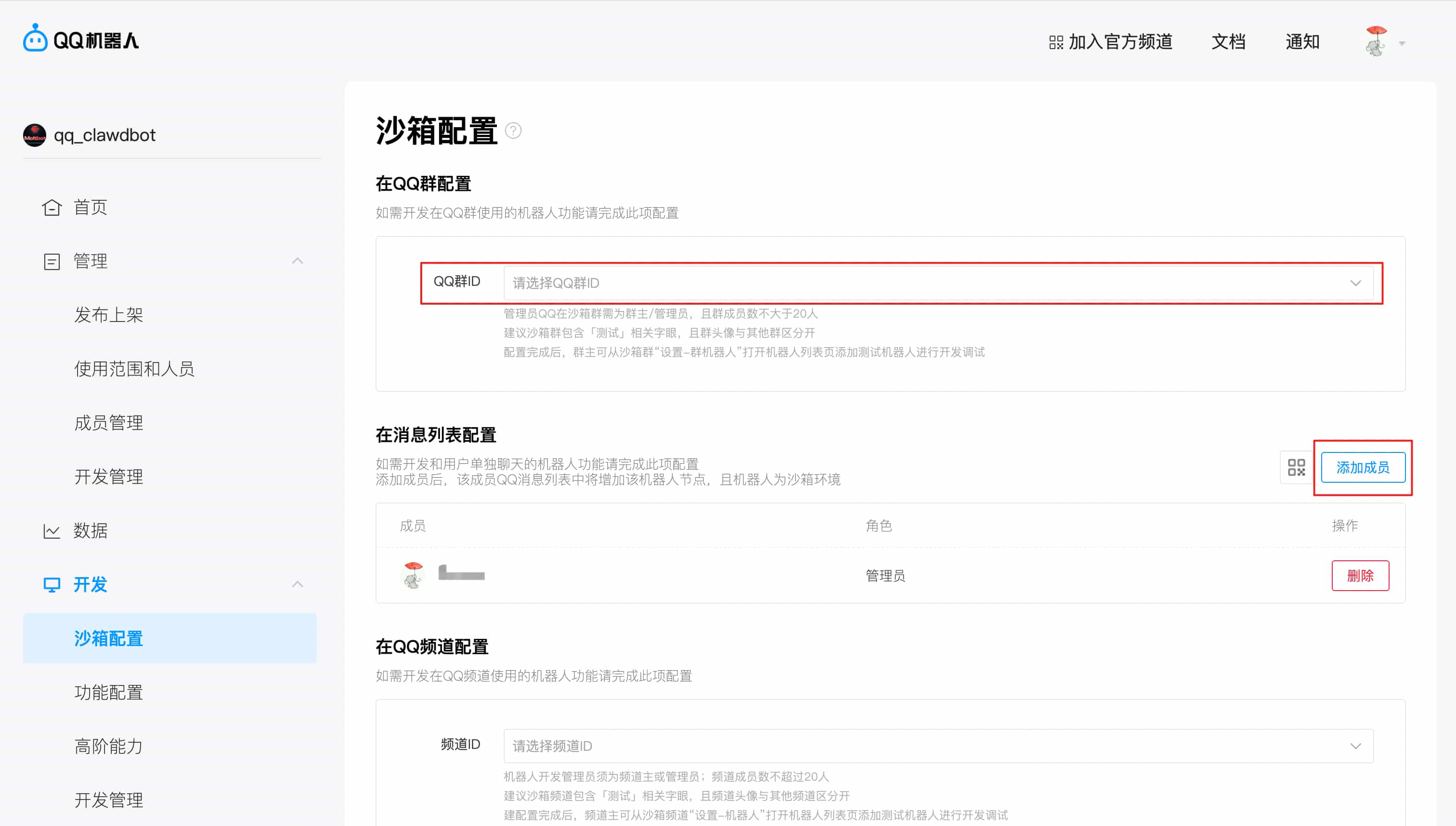This screenshot has height=826, width=1456.
Task: Click the 添加成员 button
Action: (x=1363, y=467)
